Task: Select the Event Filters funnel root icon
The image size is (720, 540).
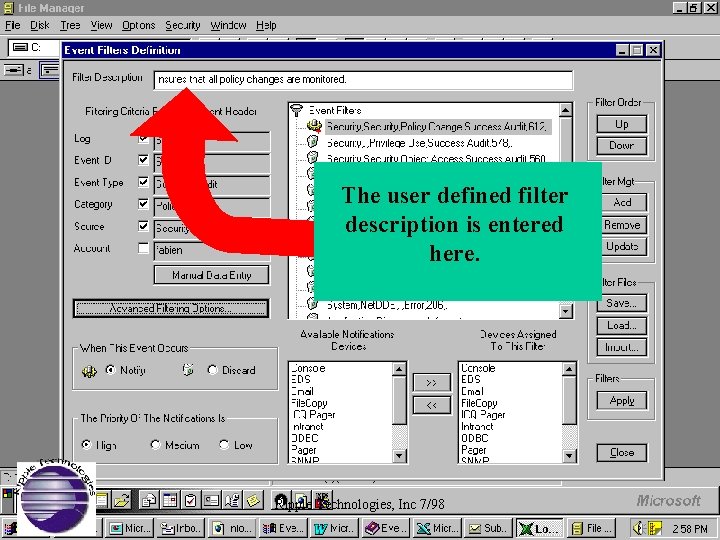Action: click(297, 110)
